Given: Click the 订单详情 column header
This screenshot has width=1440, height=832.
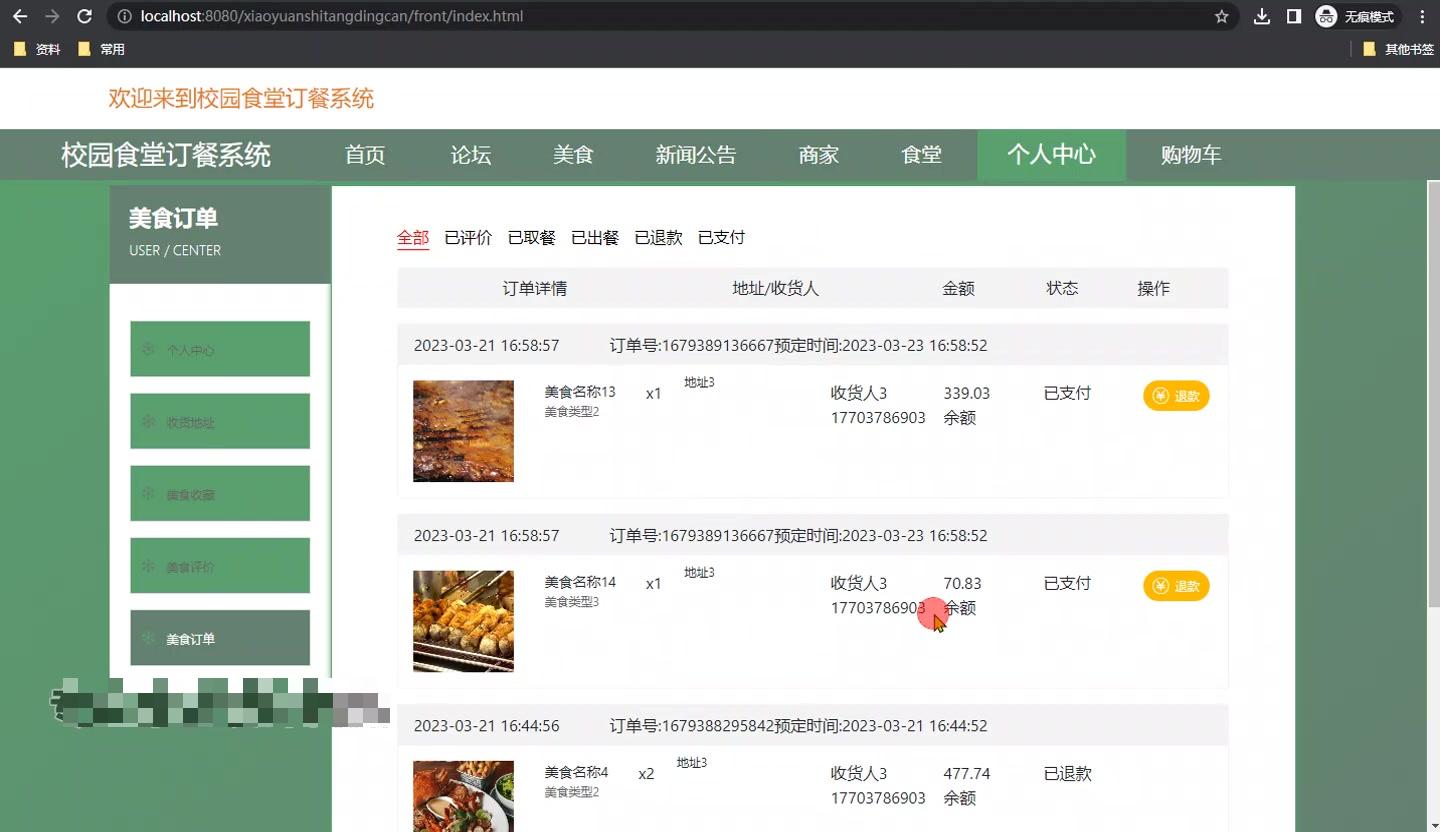Looking at the screenshot, I should point(535,288).
